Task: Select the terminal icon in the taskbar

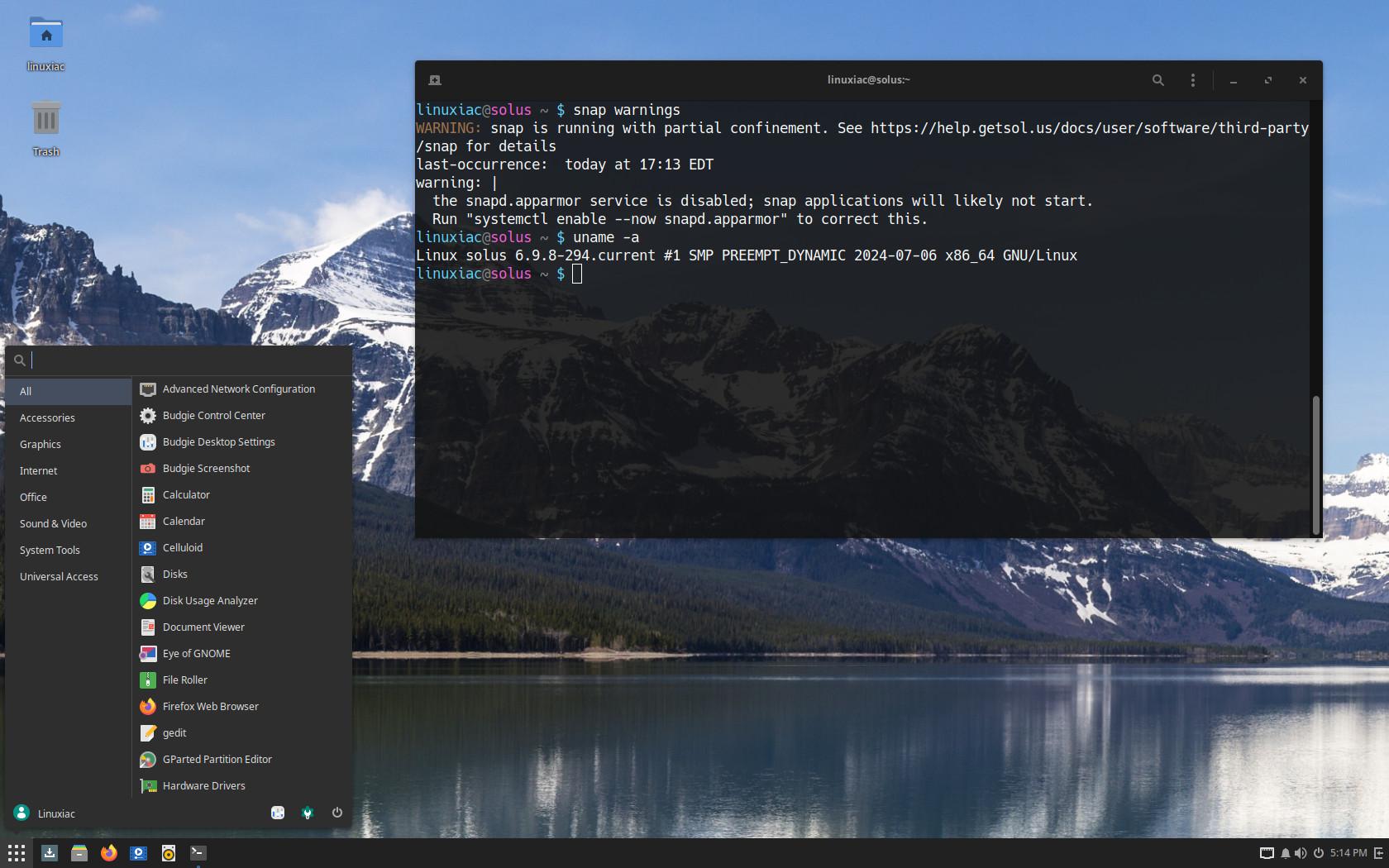Action: click(x=198, y=853)
